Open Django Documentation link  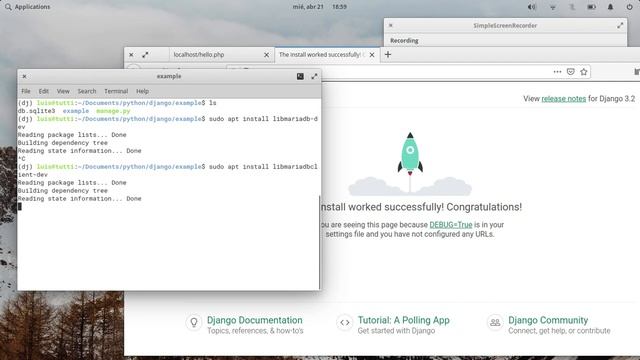(x=255, y=320)
